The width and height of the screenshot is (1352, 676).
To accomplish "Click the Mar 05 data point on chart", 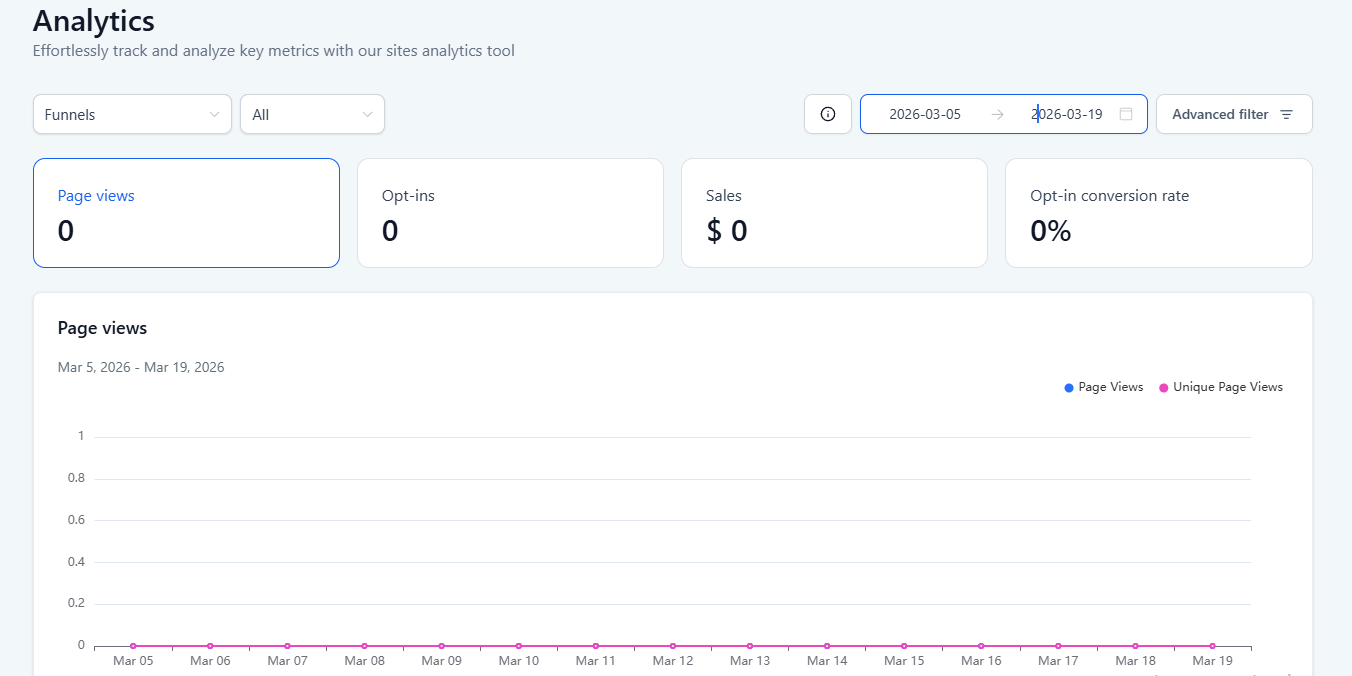I will pos(133,646).
